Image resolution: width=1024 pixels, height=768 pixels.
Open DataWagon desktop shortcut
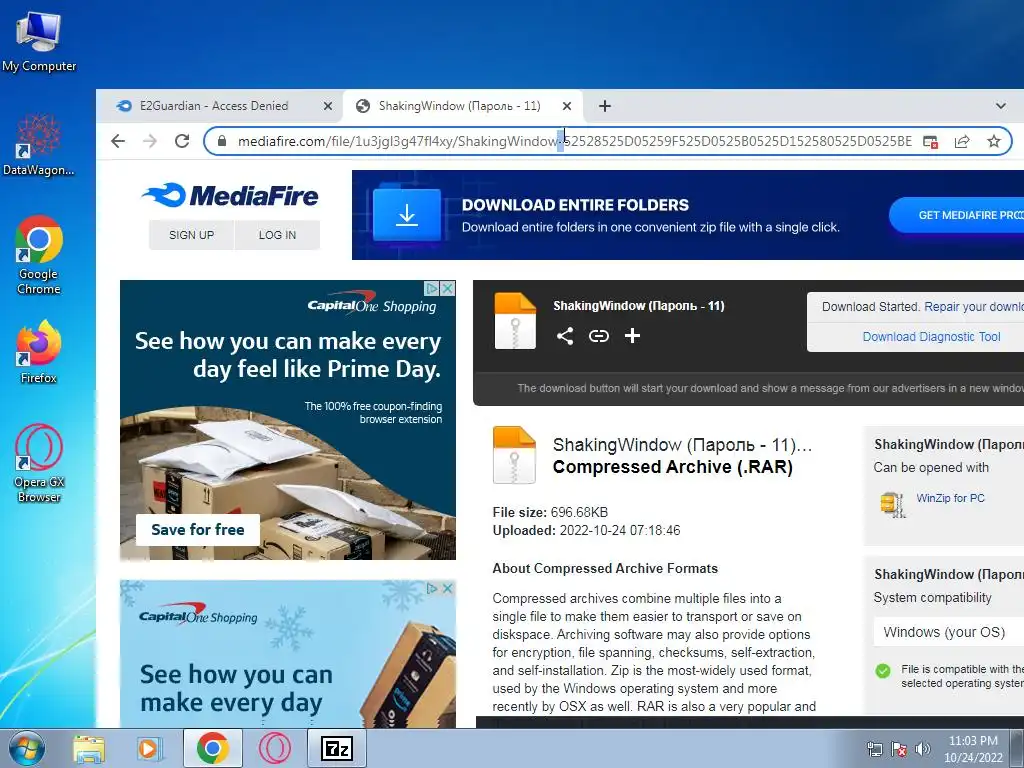tap(39, 144)
